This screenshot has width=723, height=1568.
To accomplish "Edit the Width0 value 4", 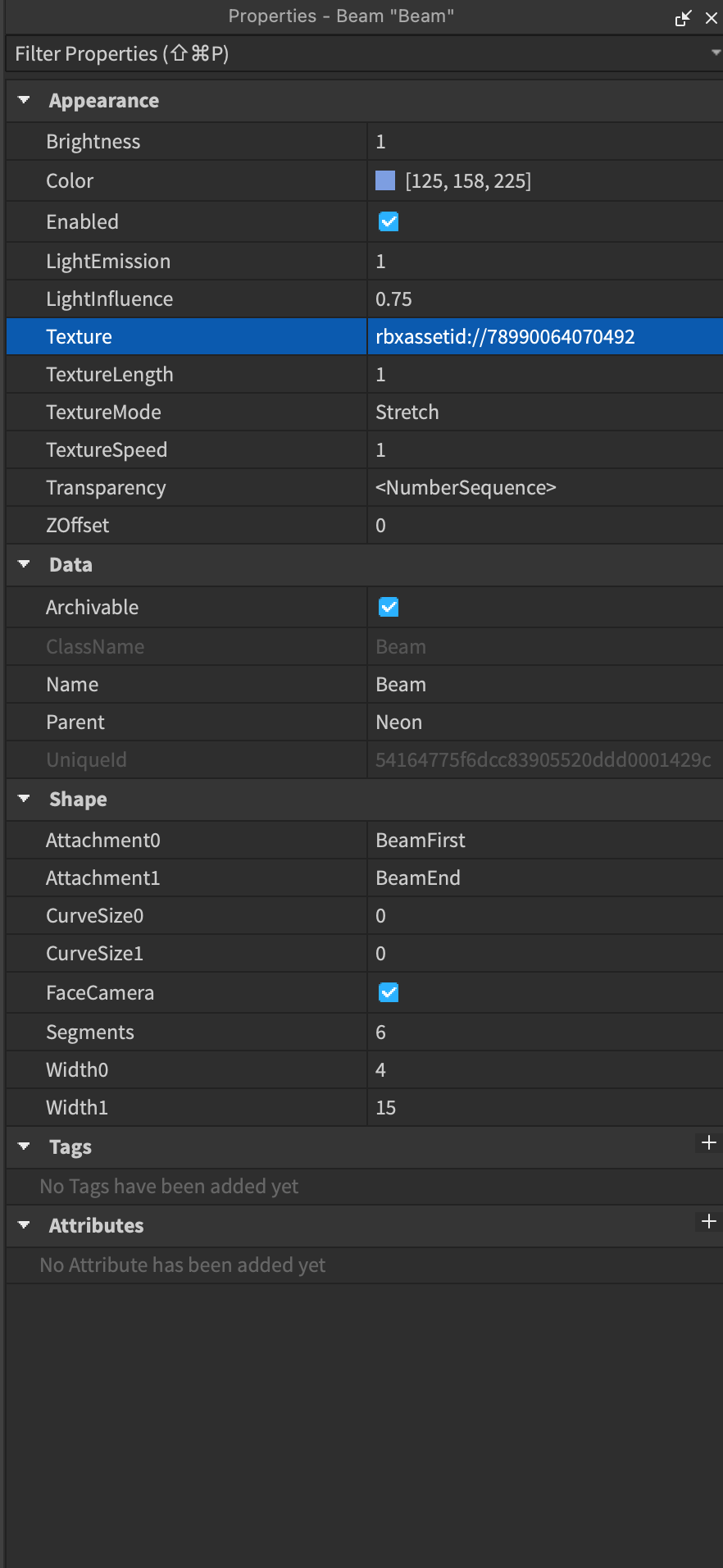I will (545, 1069).
